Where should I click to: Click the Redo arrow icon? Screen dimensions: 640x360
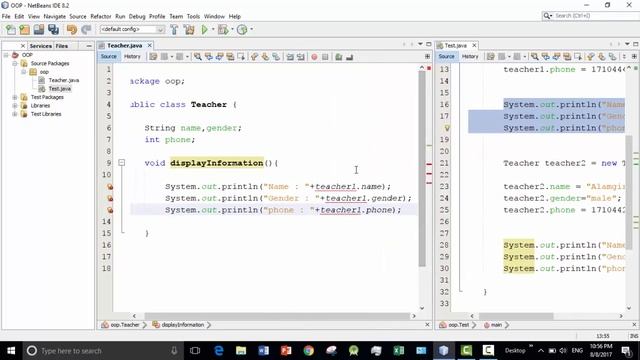click(86, 29)
